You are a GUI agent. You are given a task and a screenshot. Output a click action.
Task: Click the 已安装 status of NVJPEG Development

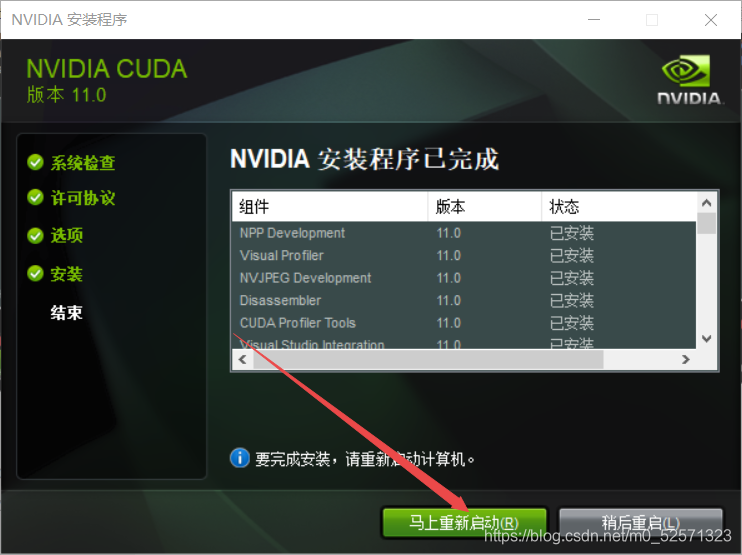pos(572,278)
